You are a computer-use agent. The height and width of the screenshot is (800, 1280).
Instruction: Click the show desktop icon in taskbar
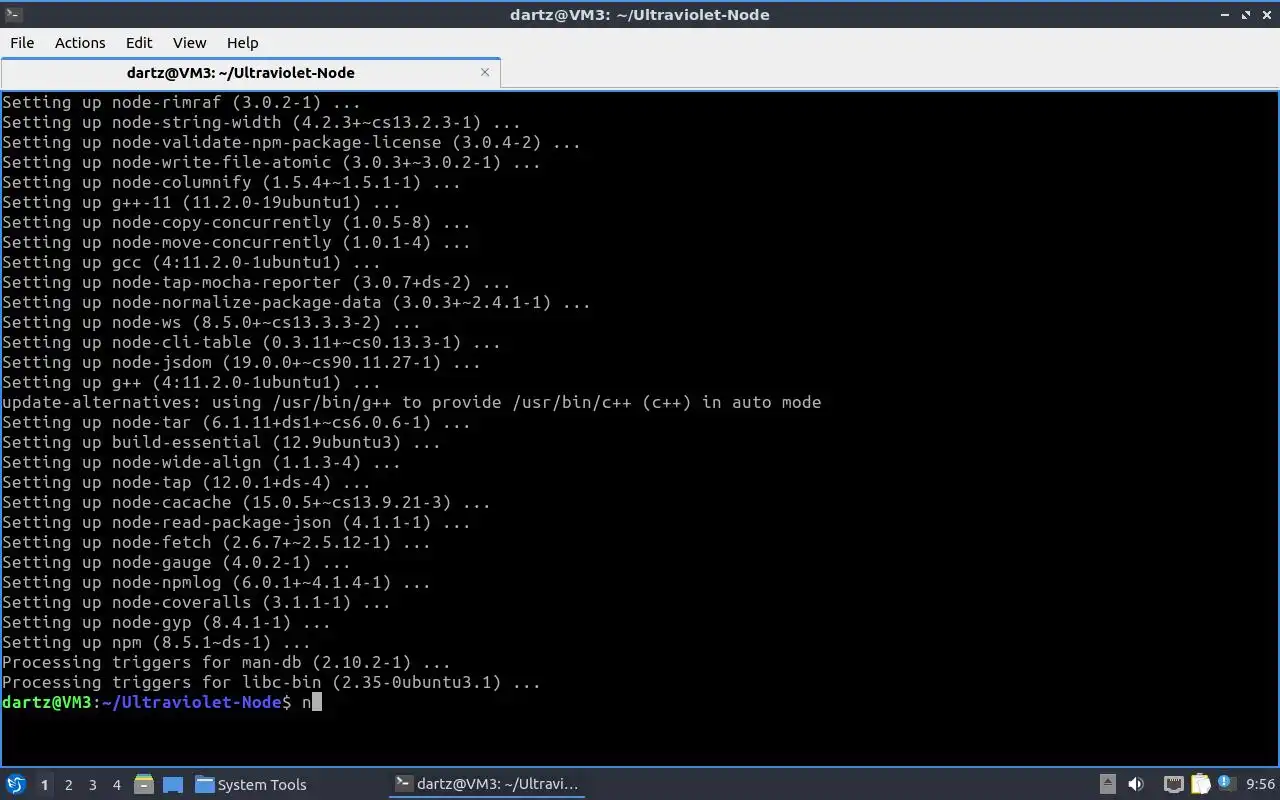[172, 784]
